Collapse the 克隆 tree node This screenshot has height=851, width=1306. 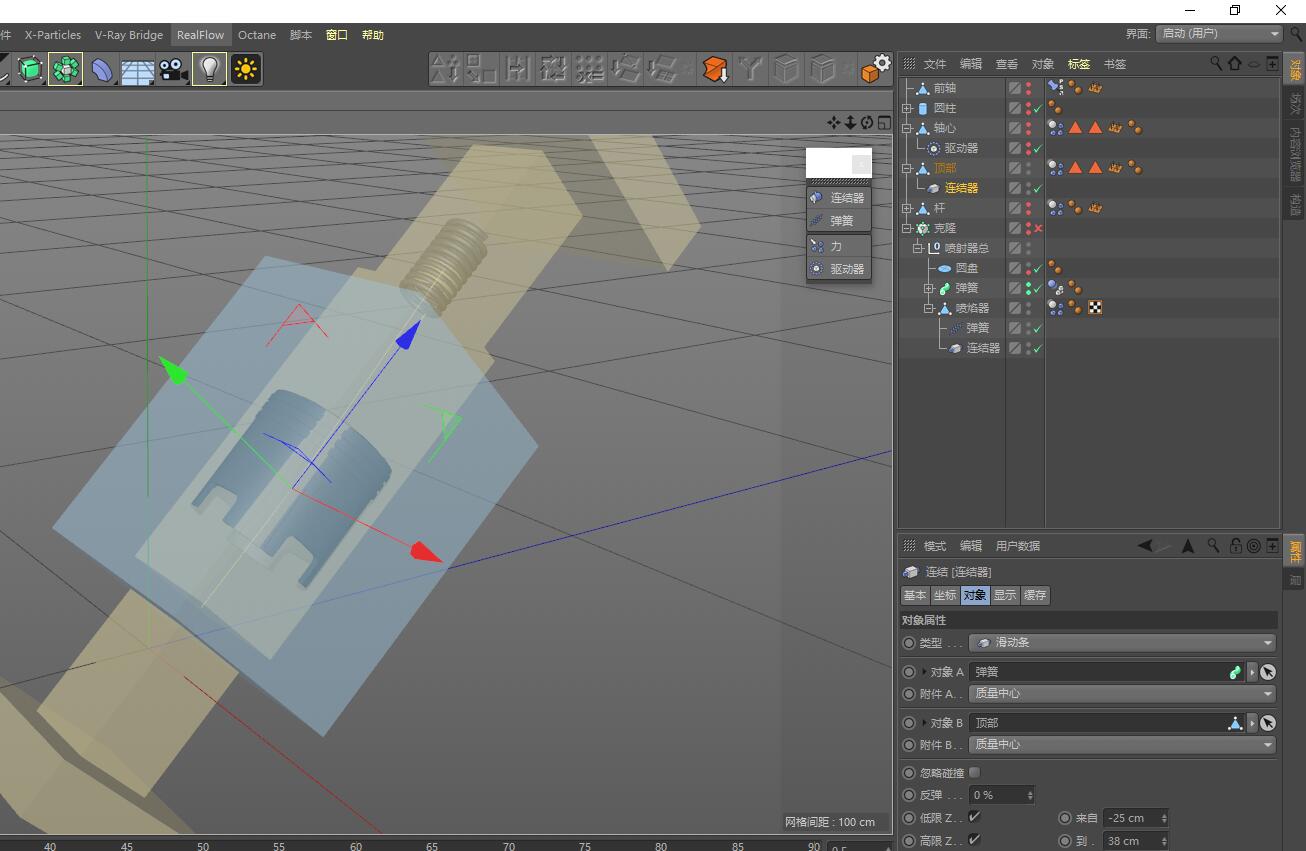[908, 228]
